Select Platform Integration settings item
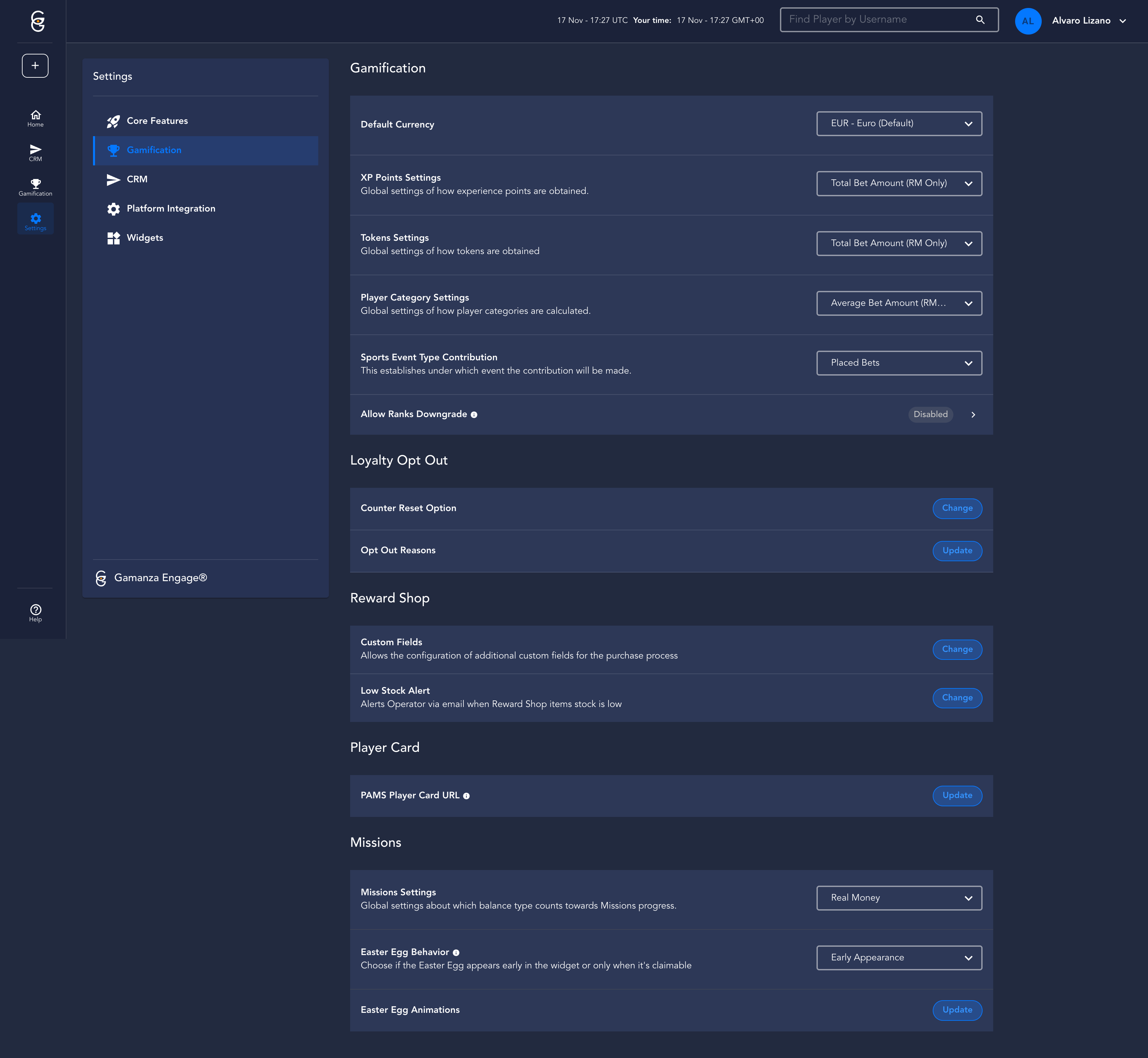 click(171, 209)
